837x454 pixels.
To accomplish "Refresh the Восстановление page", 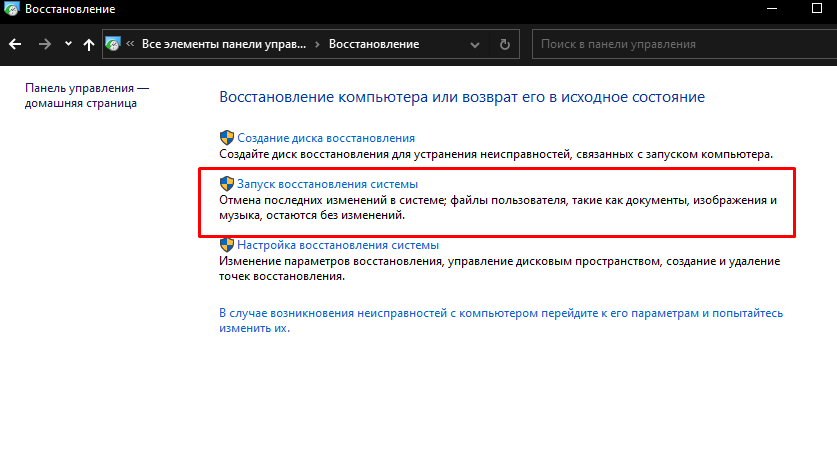I will (505, 45).
